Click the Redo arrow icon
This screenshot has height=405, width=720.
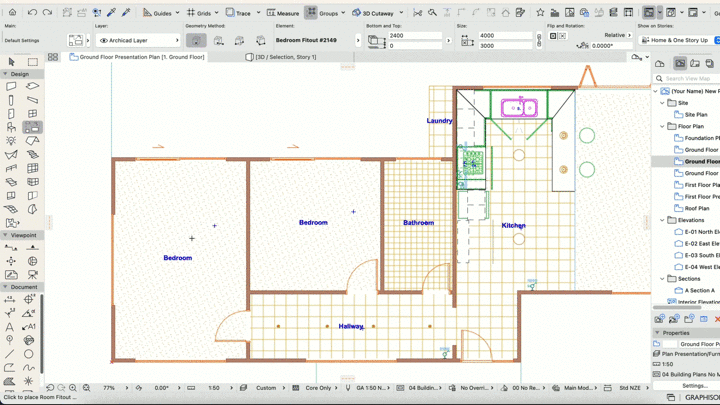point(47,13)
